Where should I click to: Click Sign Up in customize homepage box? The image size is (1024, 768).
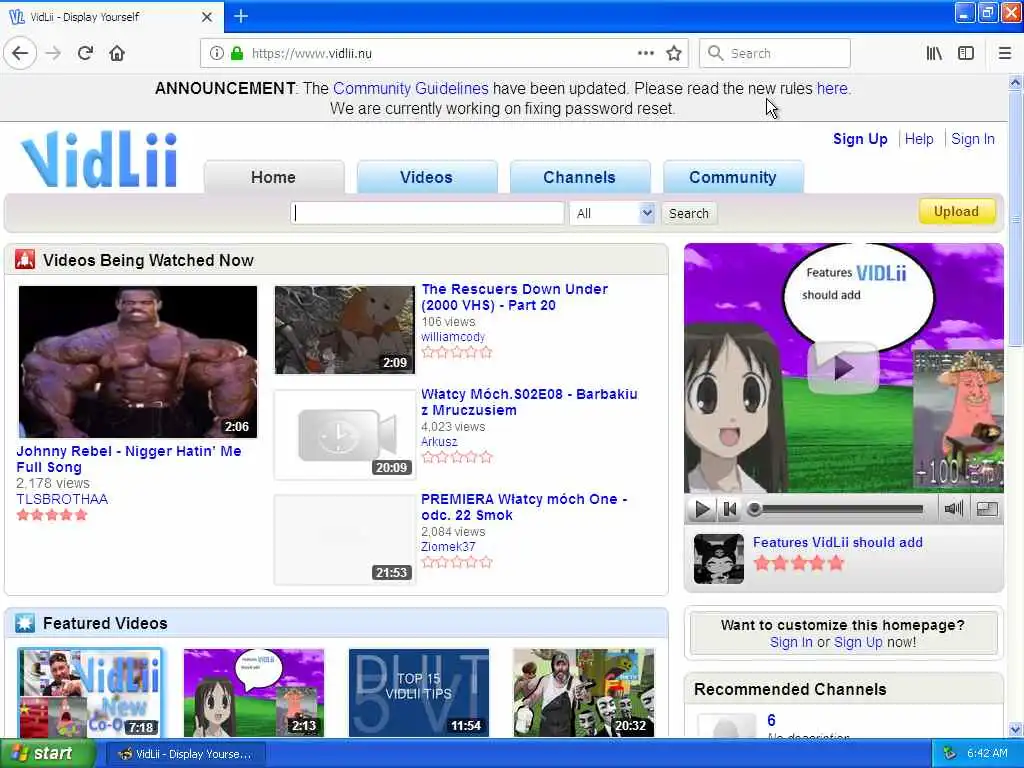point(858,642)
